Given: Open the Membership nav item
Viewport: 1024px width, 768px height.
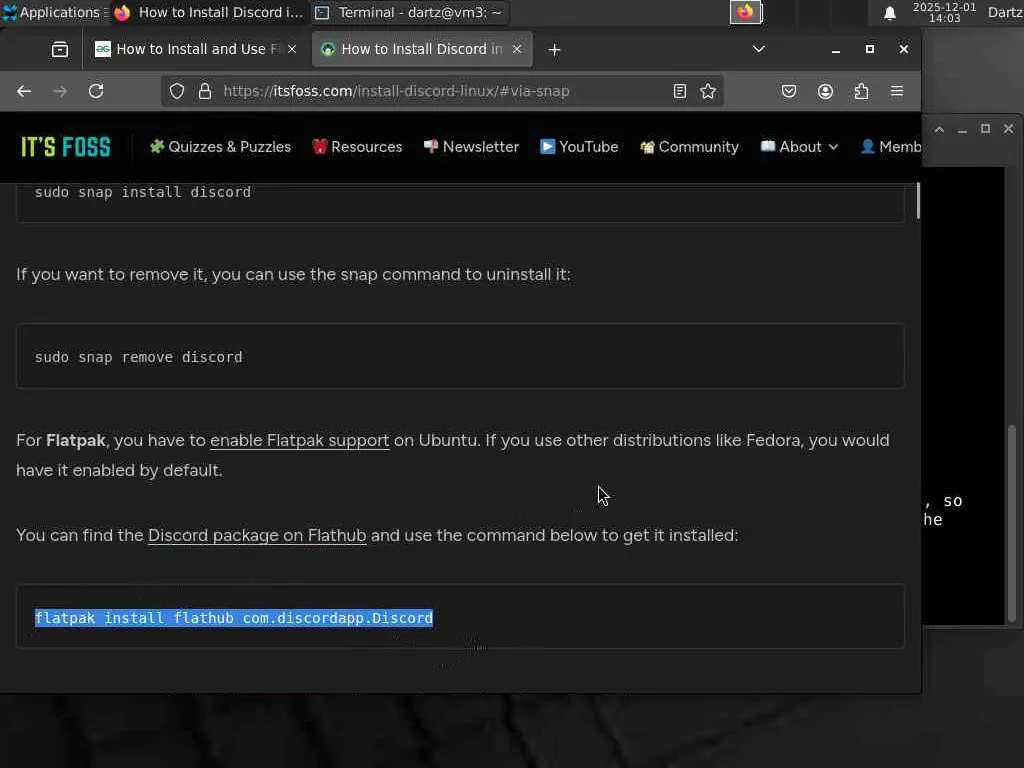Looking at the screenshot, I should (891, 147).
